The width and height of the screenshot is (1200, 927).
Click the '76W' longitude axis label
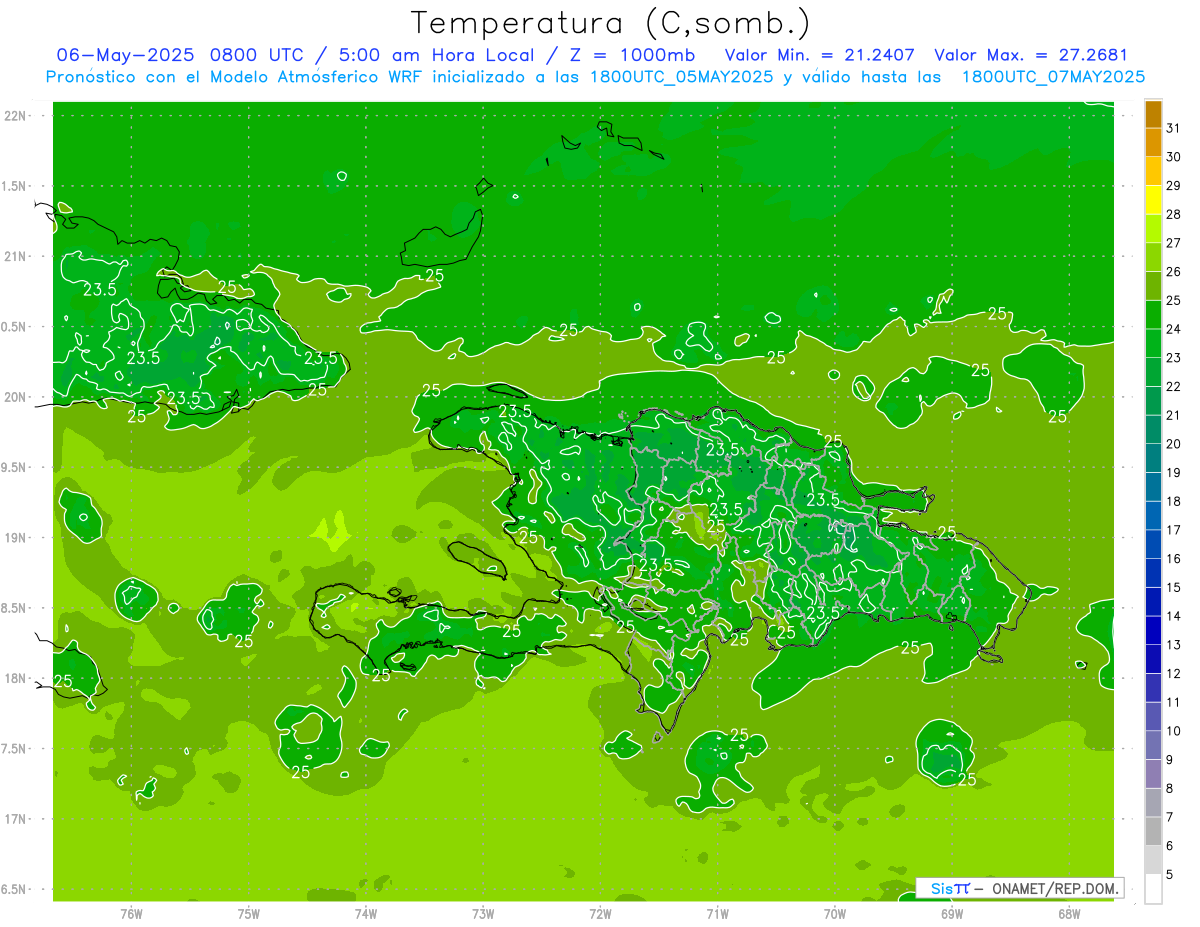(x=131, y=913)
